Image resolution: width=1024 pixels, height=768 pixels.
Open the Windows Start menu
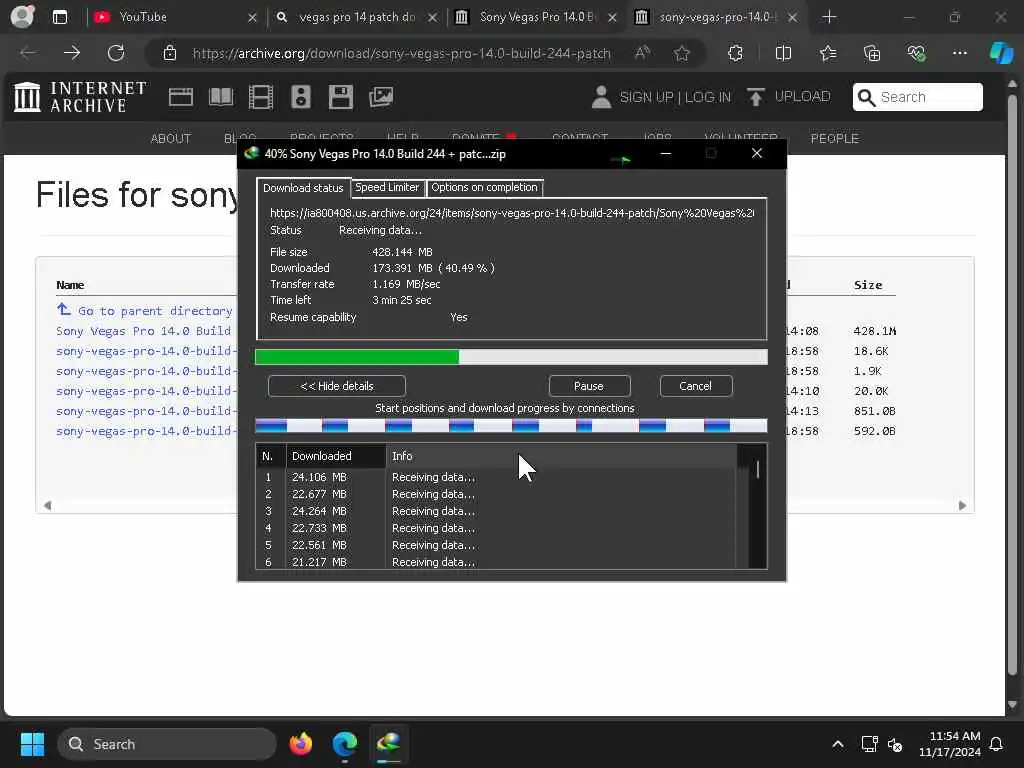[x=32, y=744]
